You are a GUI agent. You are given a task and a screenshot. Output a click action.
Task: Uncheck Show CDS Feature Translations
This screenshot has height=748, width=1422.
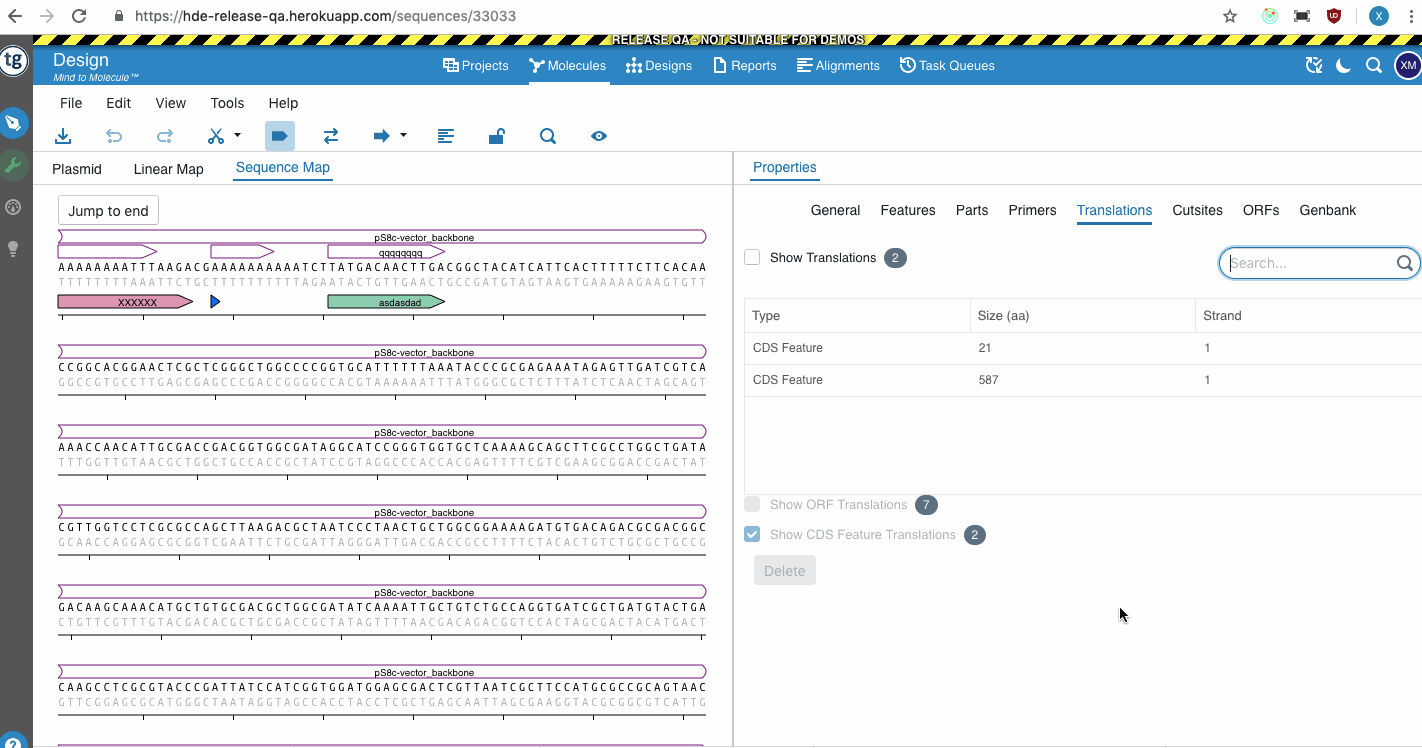(752, 534)
